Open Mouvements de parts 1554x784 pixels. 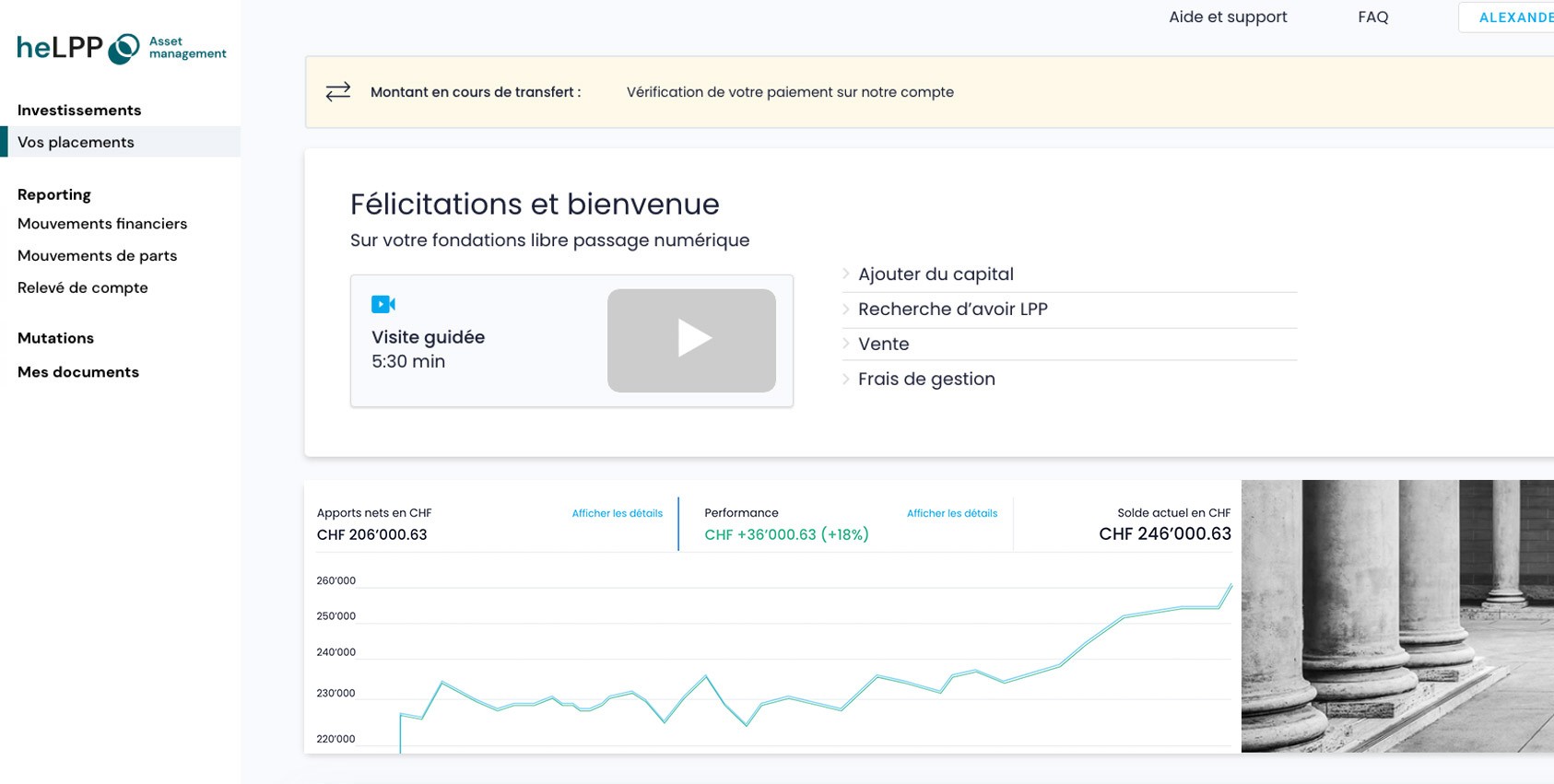pyautogui.click(x=97, y=255)
